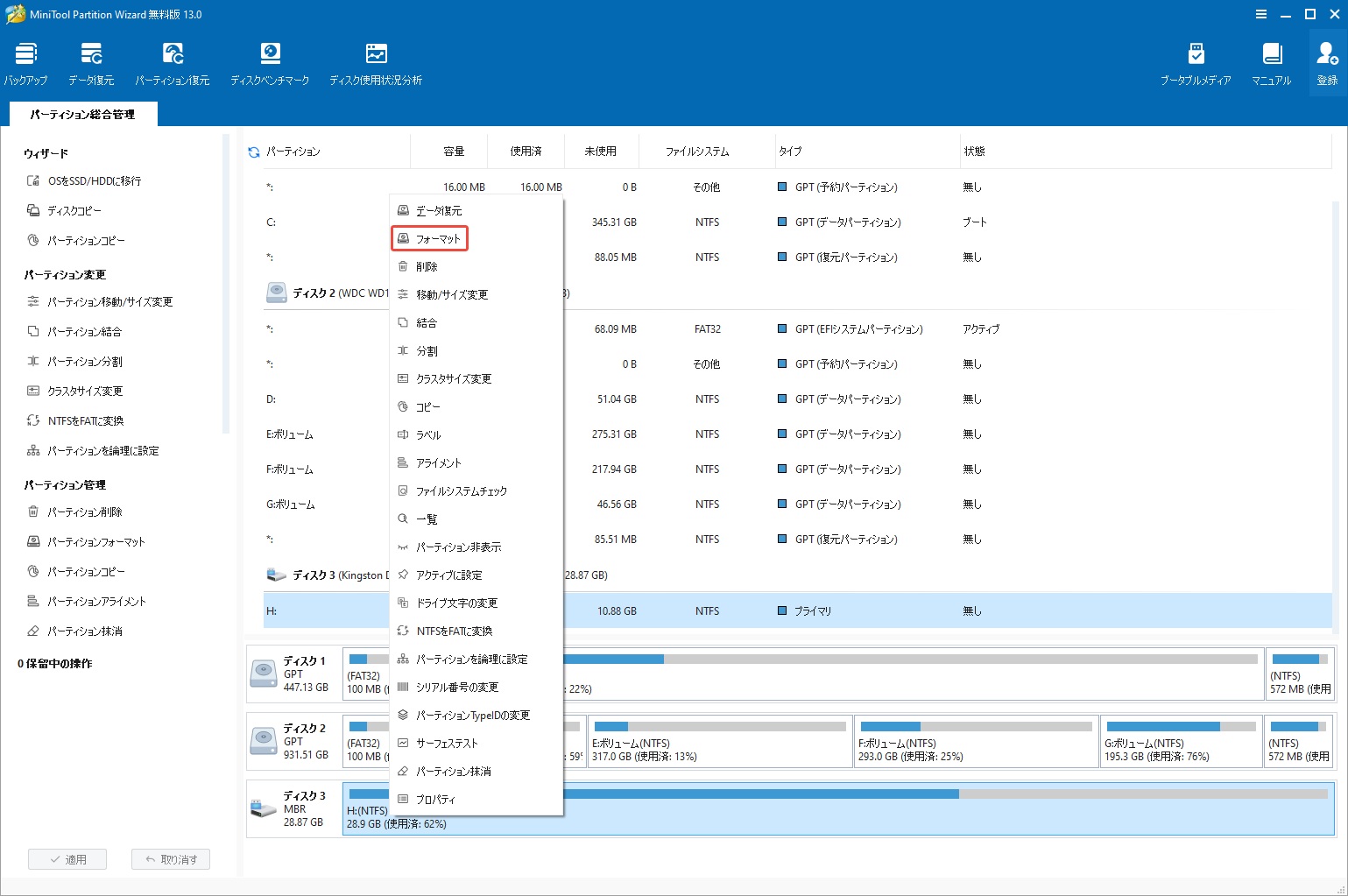Start パーティション復元 wizard
Image resolution: width=1348 pixels, height=896 pixels.
(173, 61)
